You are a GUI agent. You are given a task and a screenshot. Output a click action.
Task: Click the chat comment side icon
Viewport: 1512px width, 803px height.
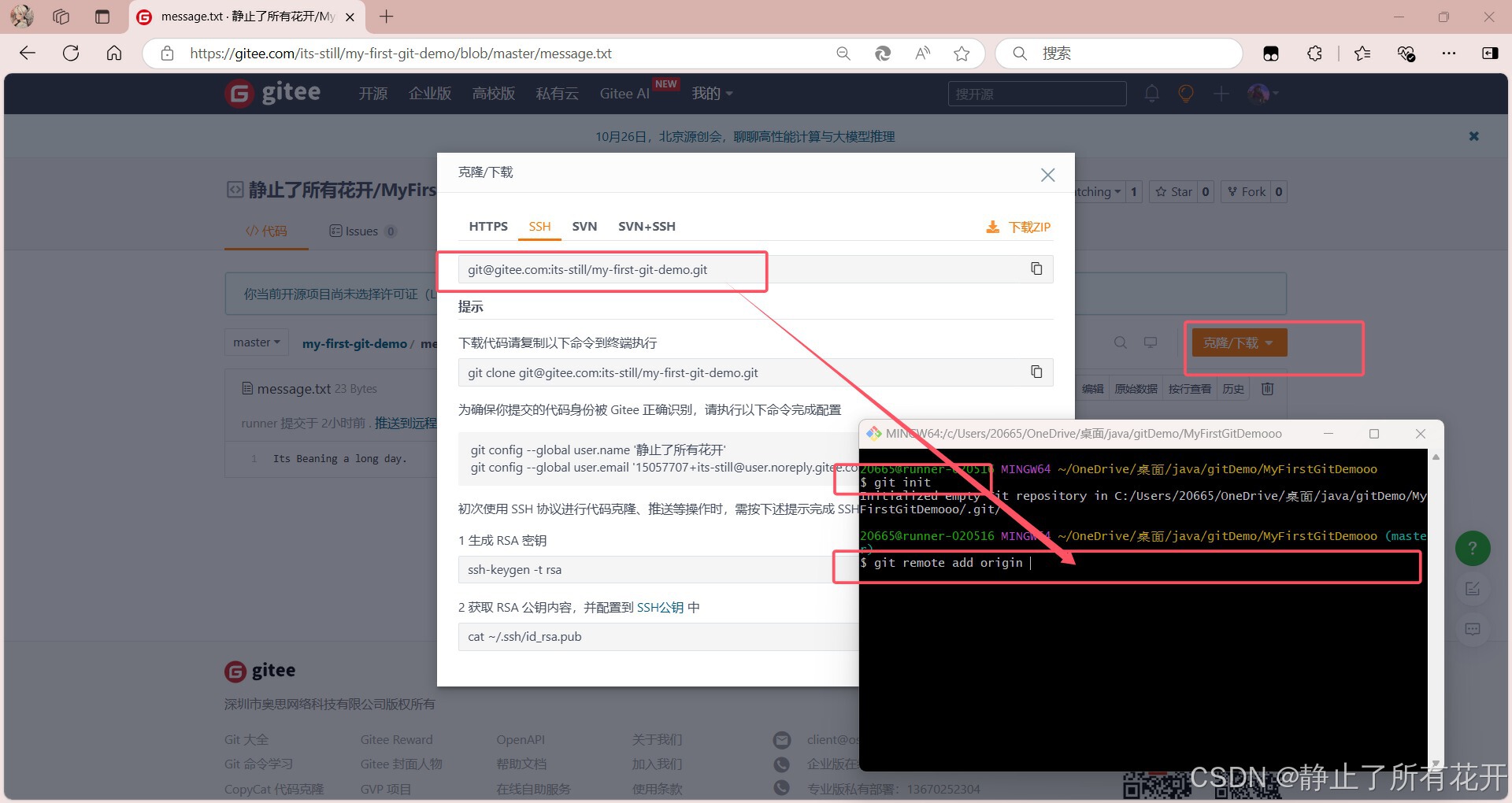click(1473, 629)
